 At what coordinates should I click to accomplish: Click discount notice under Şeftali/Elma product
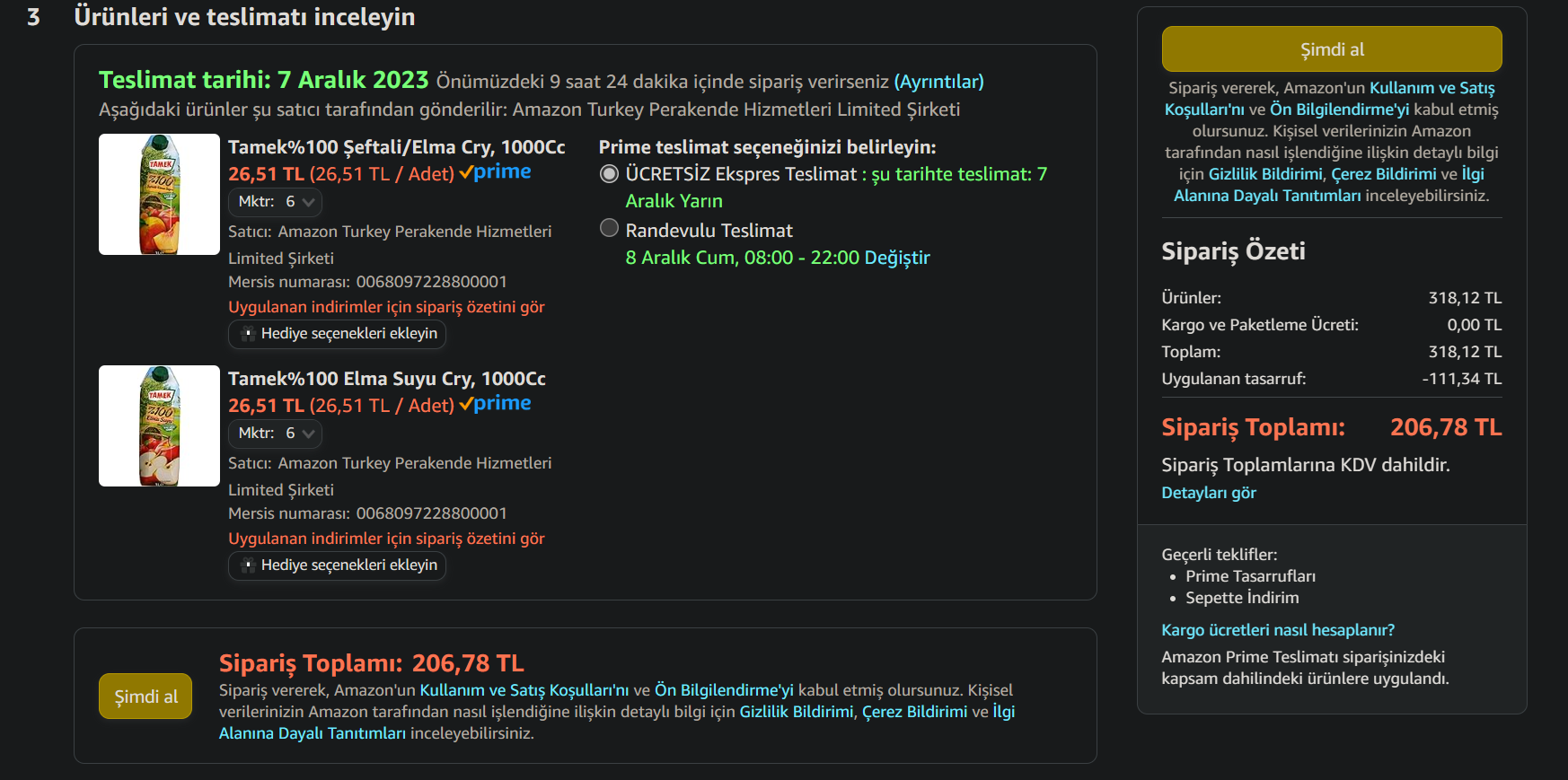(386, 307)
